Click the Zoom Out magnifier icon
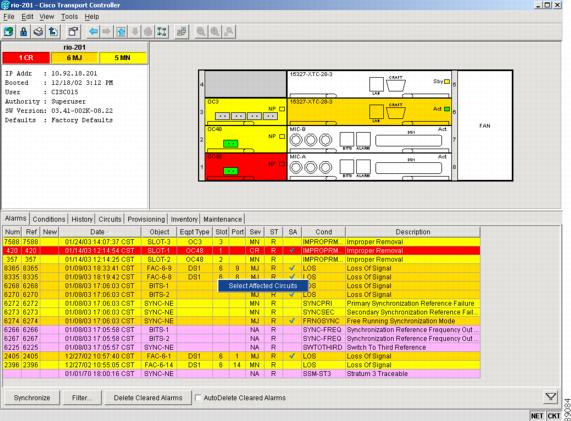571x421 pixels. (215, 32)
